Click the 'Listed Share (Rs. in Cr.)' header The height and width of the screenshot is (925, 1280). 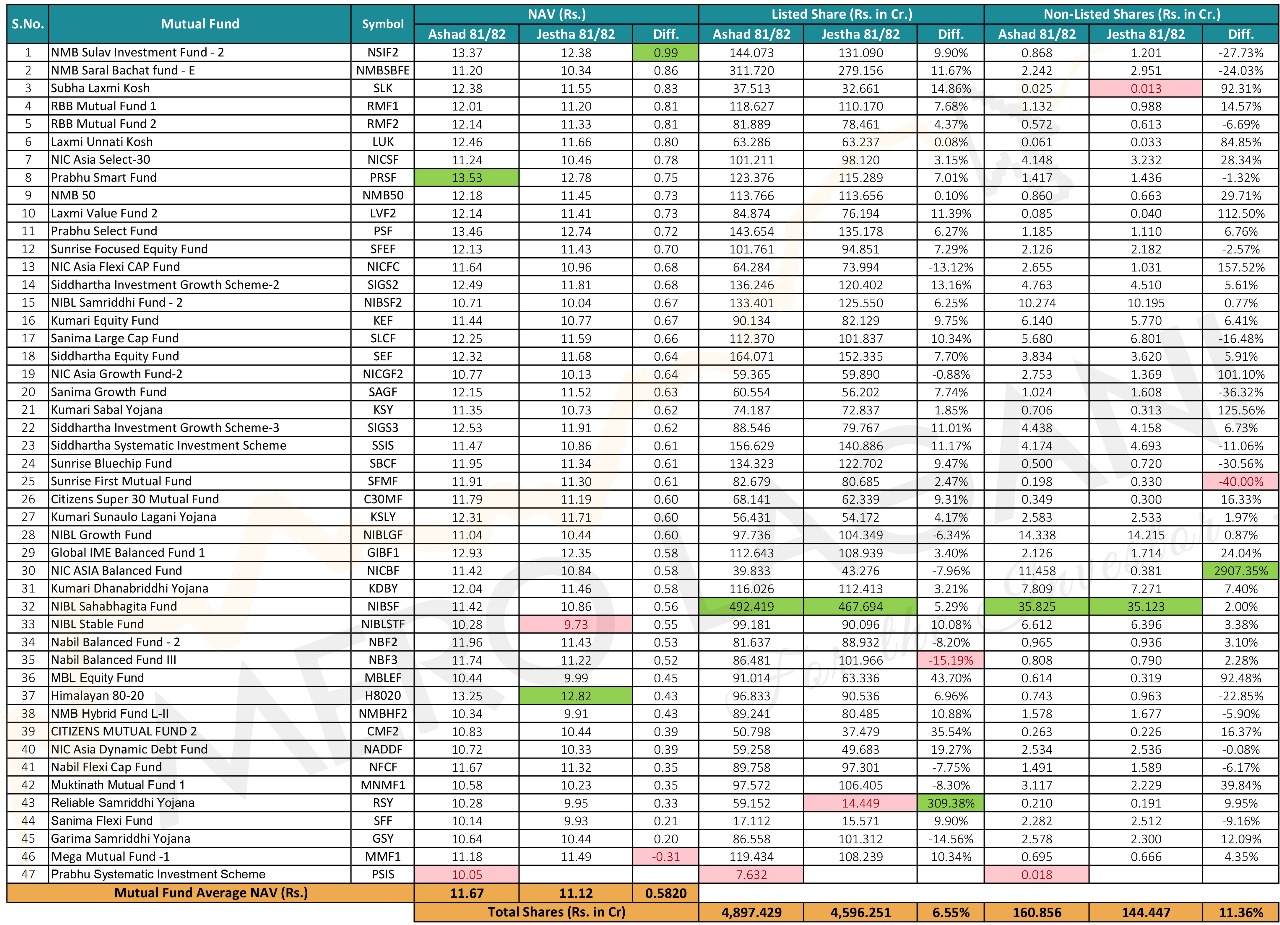841,14
